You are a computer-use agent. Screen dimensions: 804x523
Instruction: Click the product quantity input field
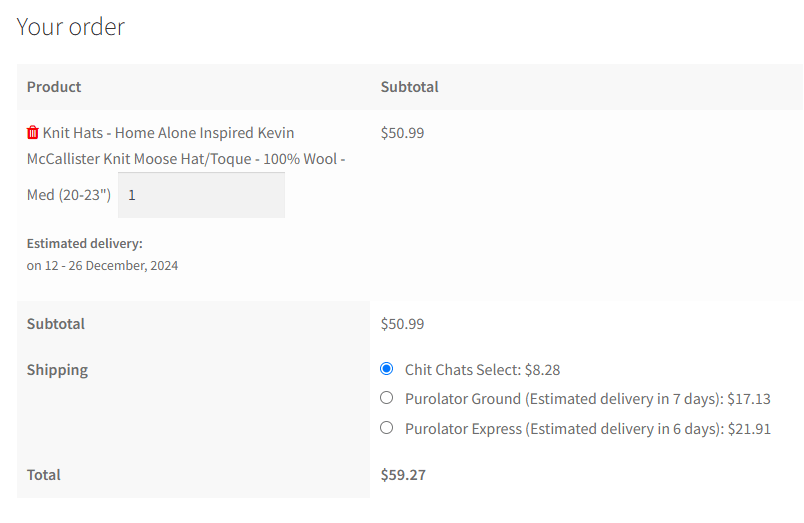[x=201, y=195]
